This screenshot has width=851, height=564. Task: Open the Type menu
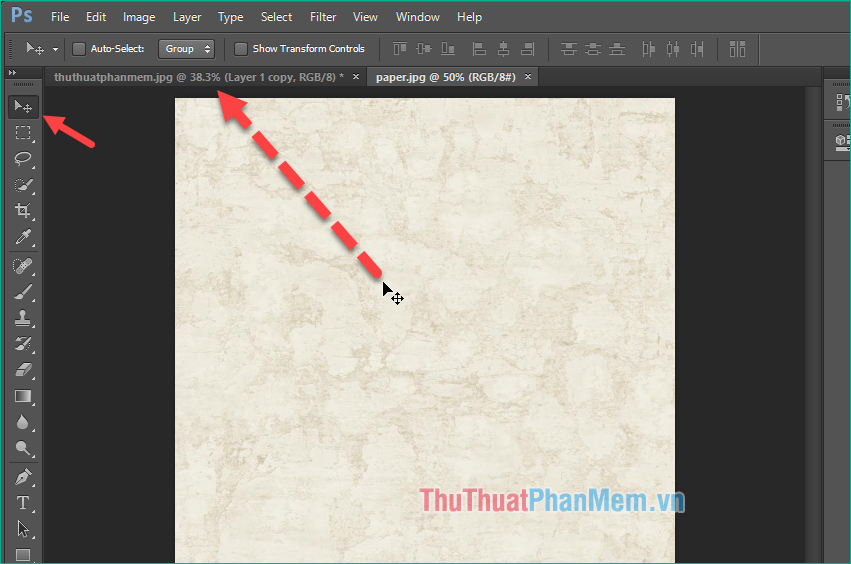click(230, 17)
